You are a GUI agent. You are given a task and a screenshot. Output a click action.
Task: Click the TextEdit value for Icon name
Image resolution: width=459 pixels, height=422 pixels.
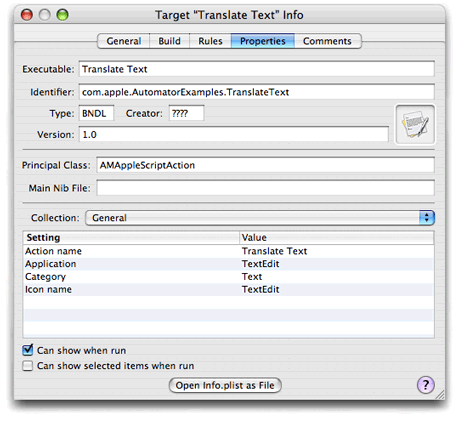point(260,289)
